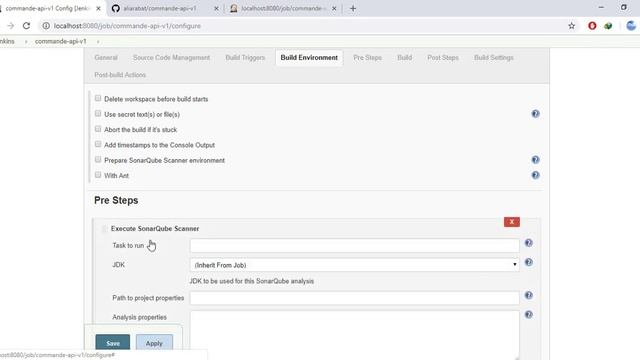Show help for Analysis properties
This screenshot has height=360, width=640.
point(529,315)
